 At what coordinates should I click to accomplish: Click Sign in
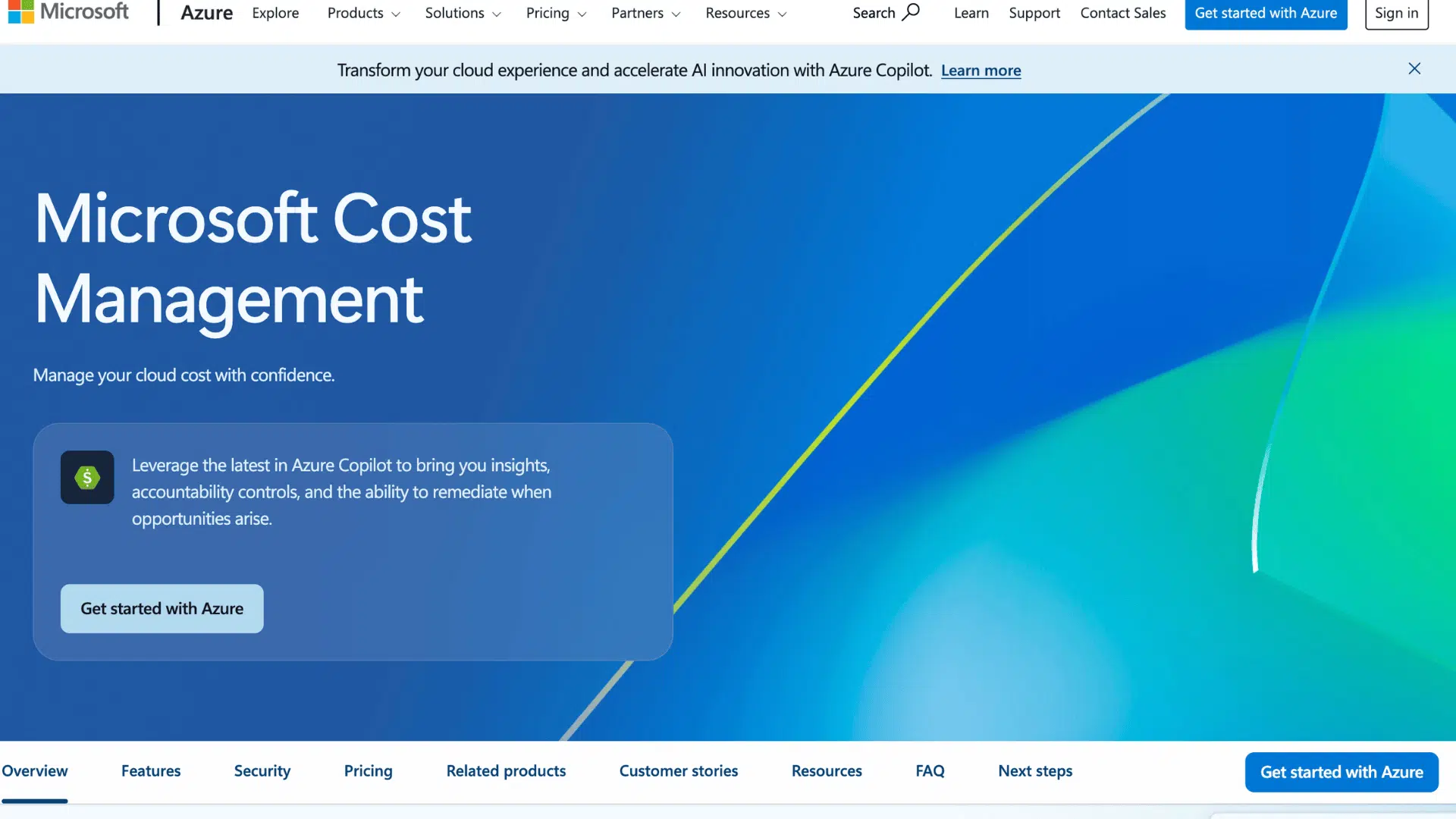pos(1396,13)
